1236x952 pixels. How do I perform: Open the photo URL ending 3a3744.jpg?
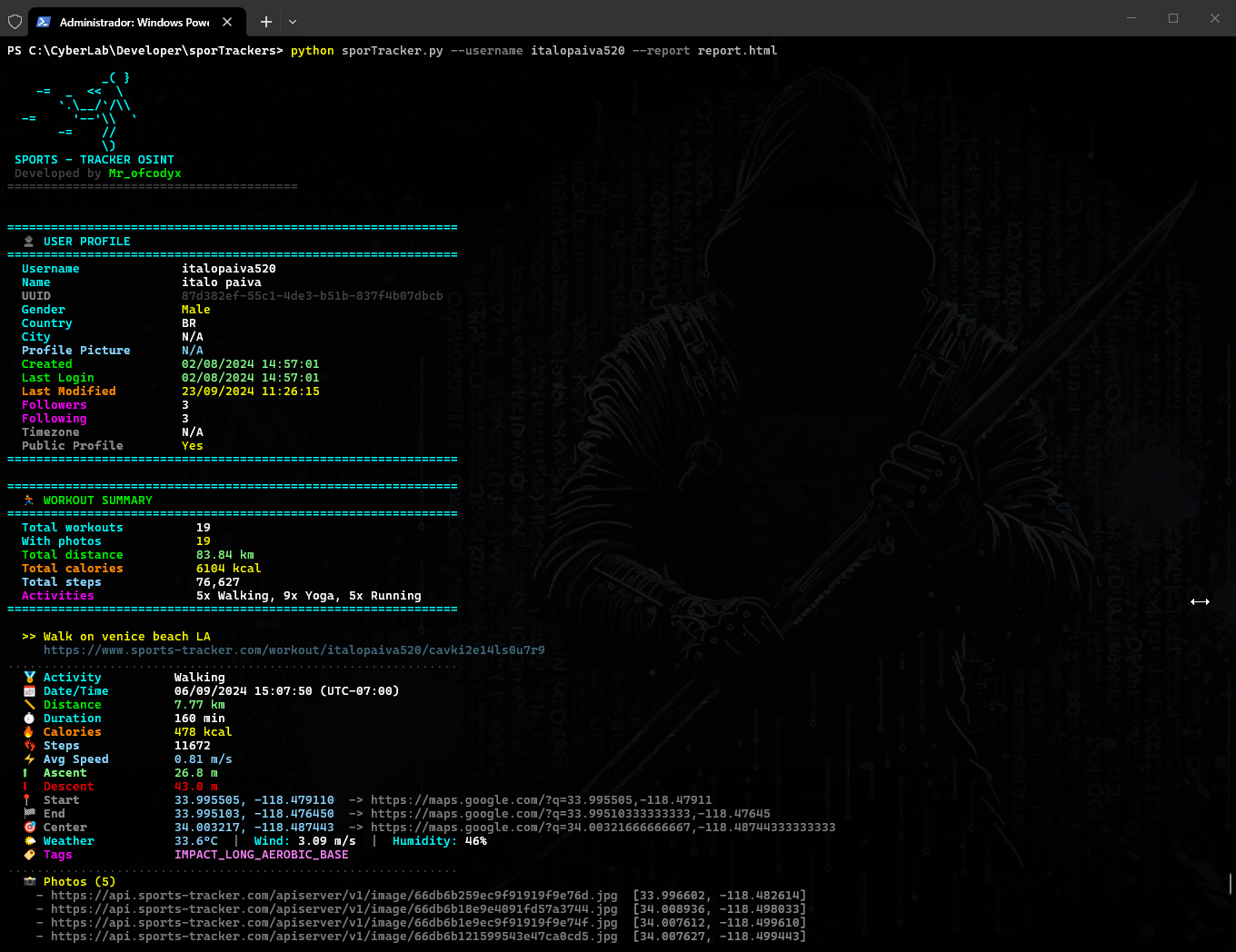(x=334, y=909)
